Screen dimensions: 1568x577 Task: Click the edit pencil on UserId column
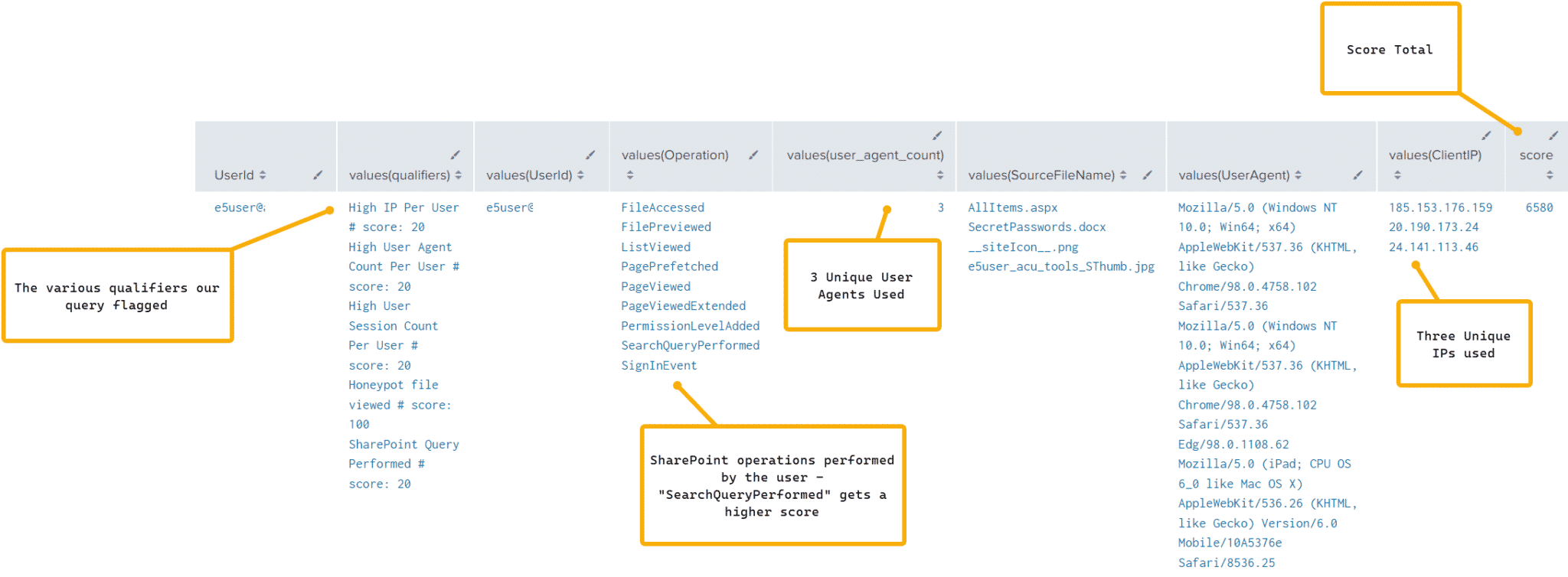[x=318, y=175]
